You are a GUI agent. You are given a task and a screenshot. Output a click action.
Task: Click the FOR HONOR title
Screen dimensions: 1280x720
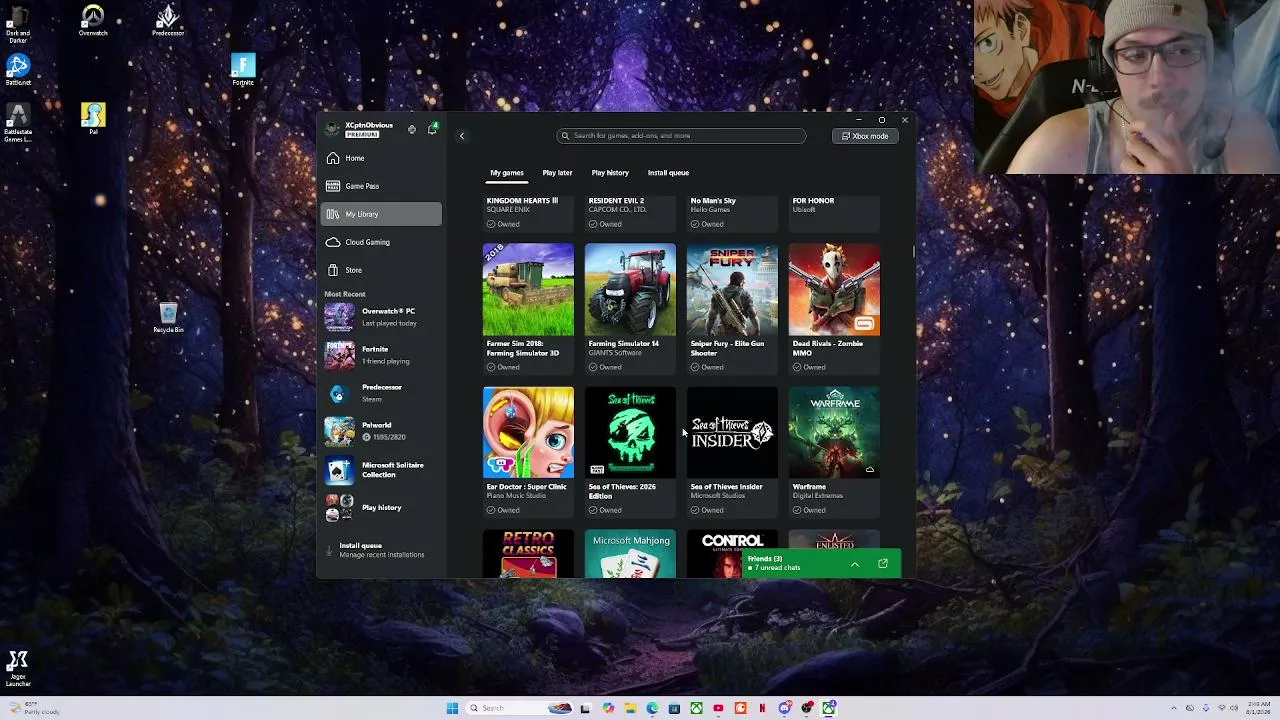[813, 201]
